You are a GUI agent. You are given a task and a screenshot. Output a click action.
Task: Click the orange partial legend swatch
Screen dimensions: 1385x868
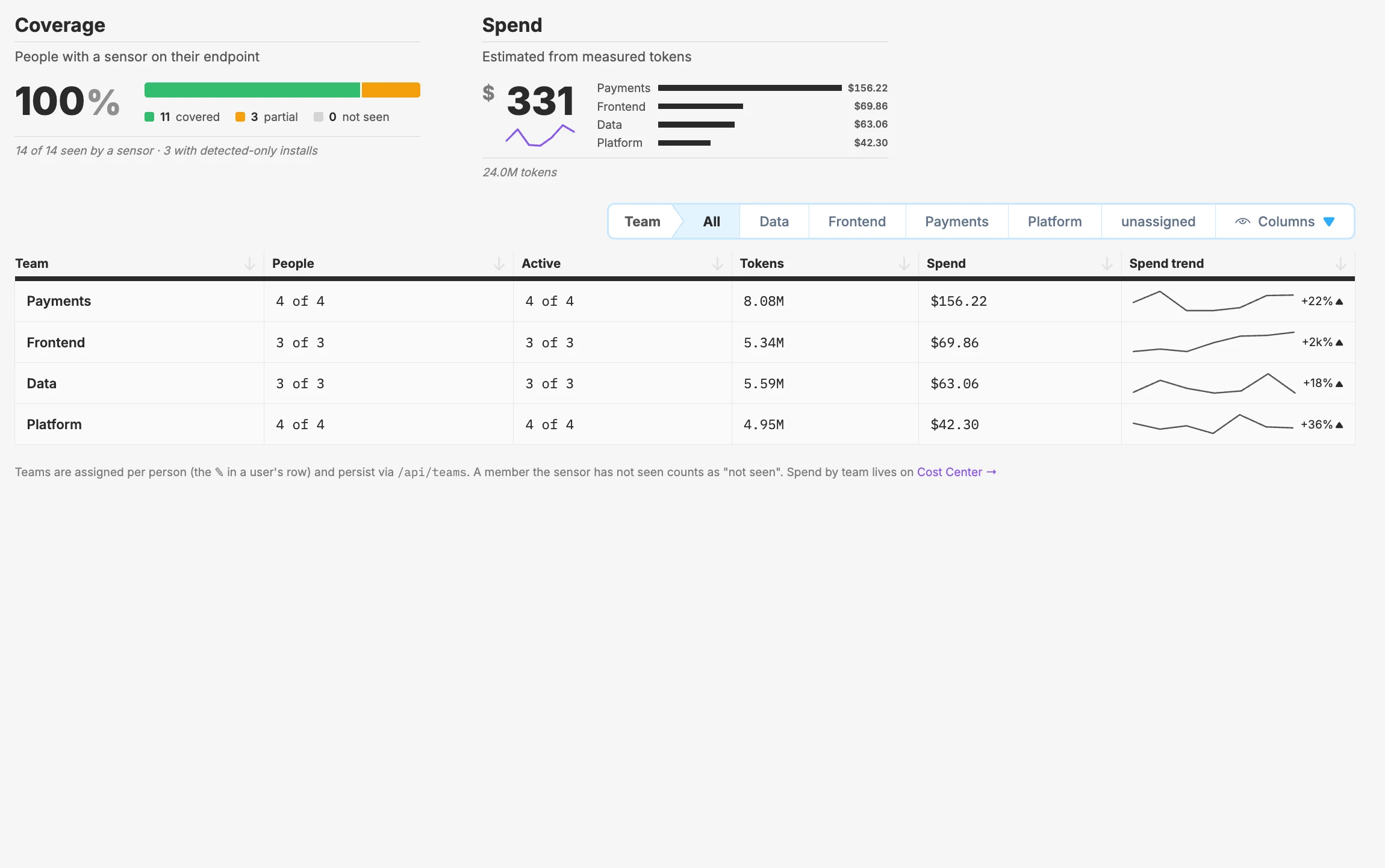point(240,117)
